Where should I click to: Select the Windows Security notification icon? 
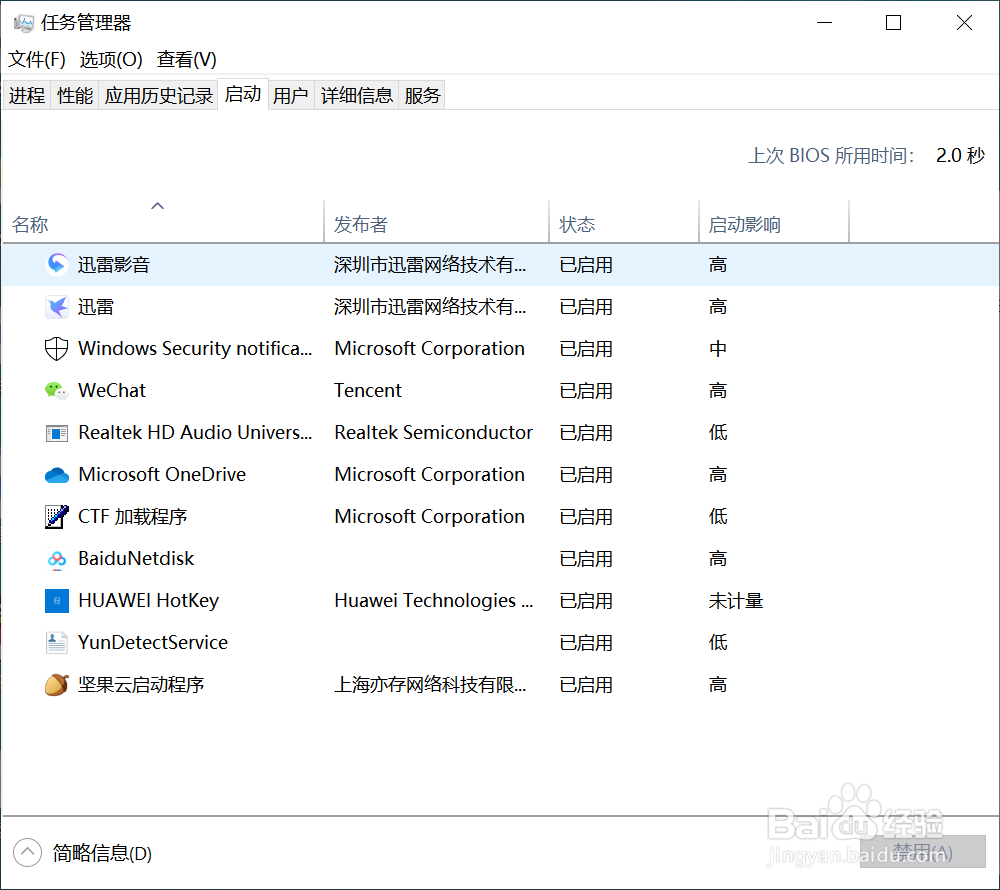57,348
